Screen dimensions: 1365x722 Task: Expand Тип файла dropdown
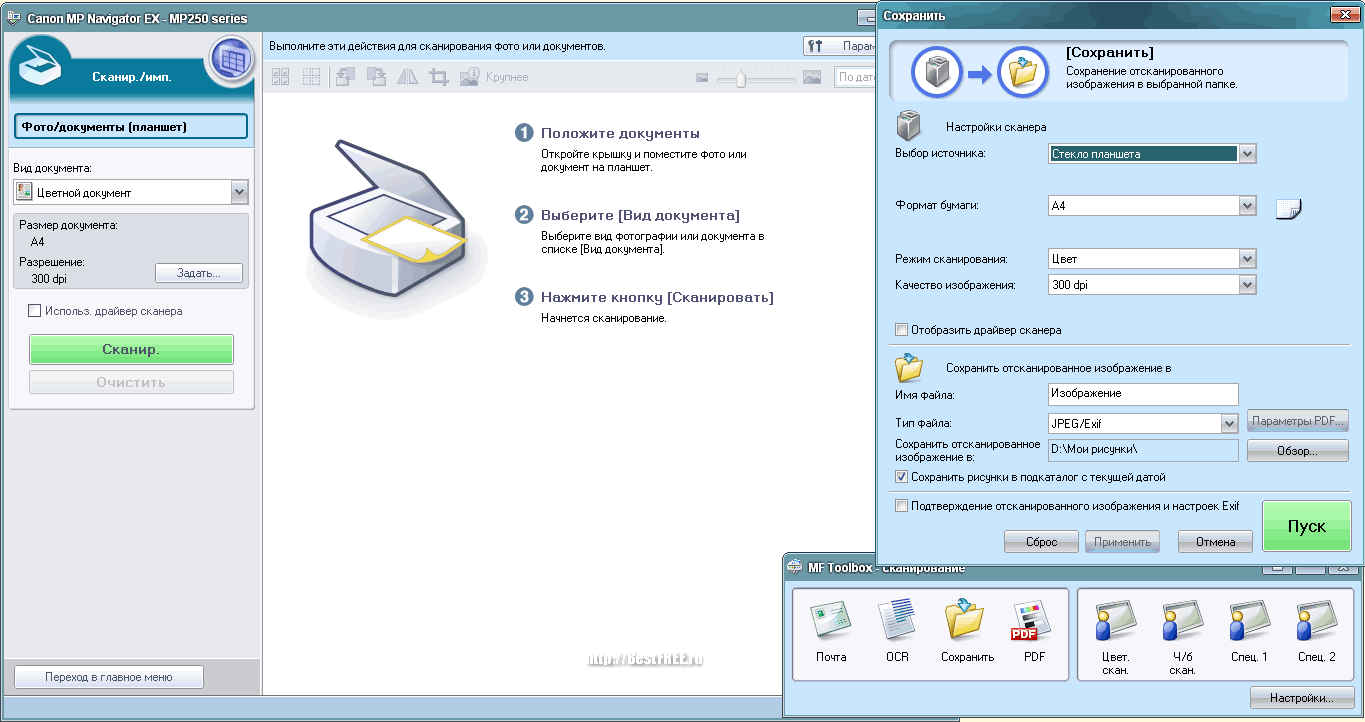(1230, 424)
